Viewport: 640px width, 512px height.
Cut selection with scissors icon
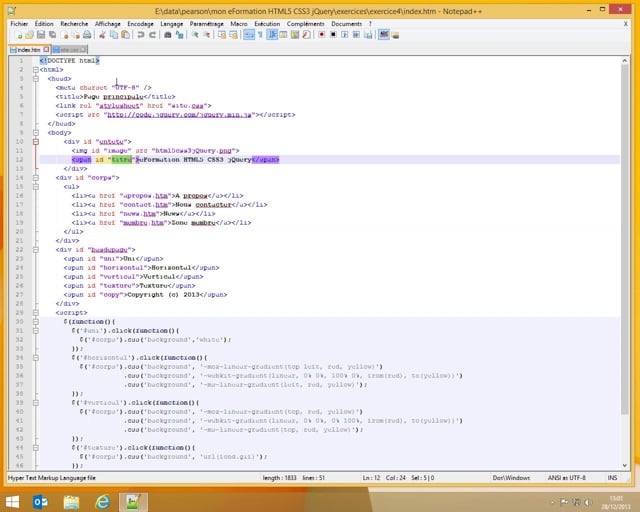tap(102, 35)
